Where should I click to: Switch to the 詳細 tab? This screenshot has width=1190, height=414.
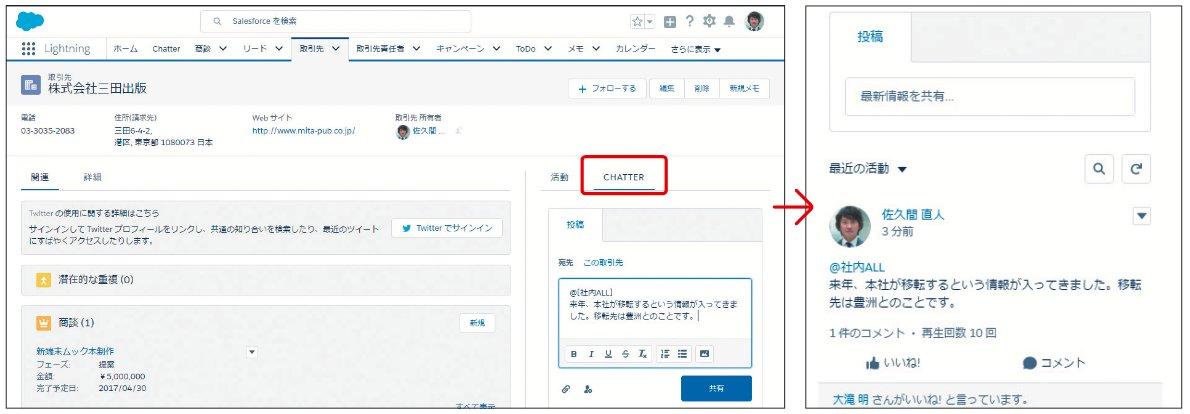(92, 177)
